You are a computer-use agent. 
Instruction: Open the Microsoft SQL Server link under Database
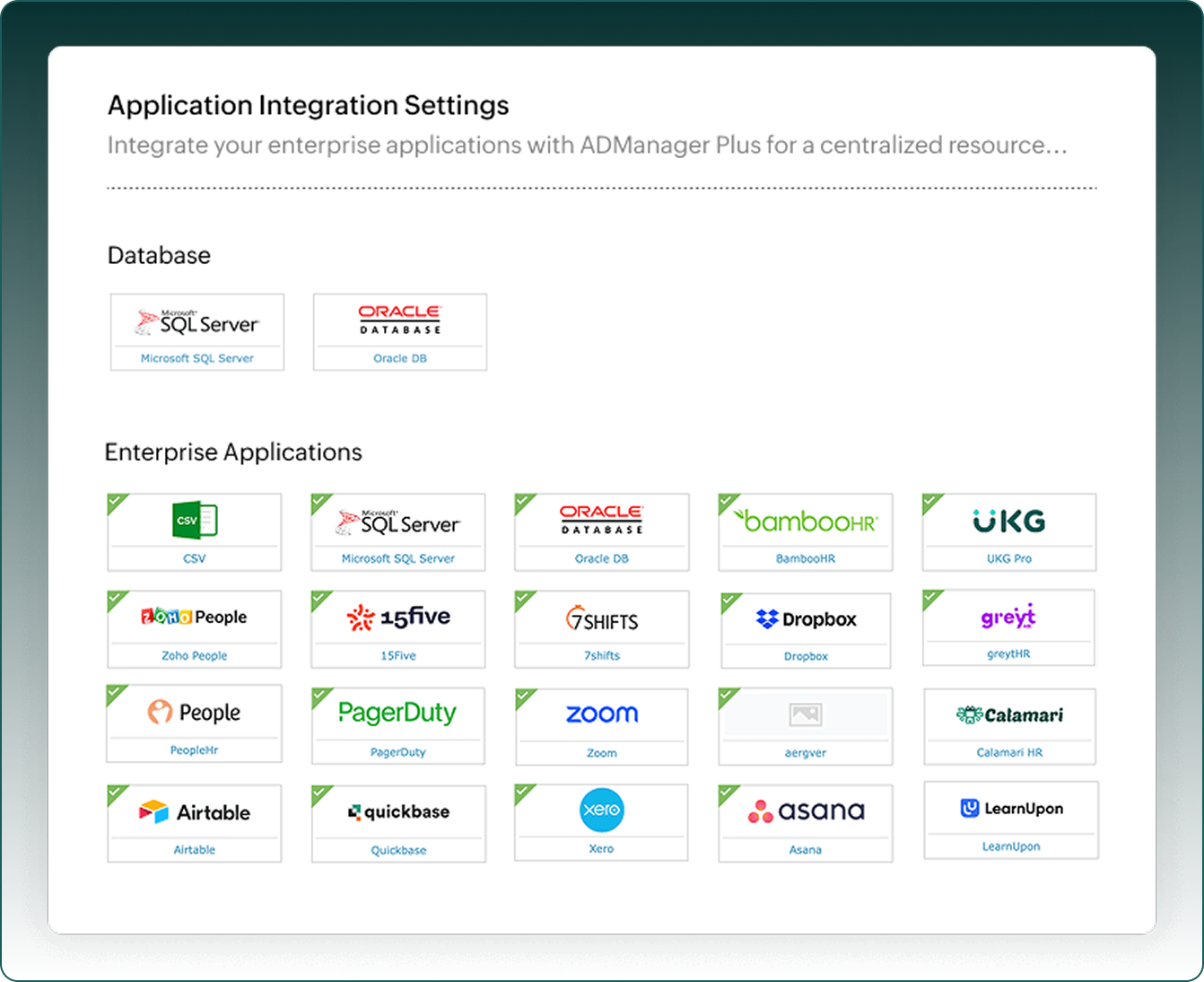(x=197, y=358)
